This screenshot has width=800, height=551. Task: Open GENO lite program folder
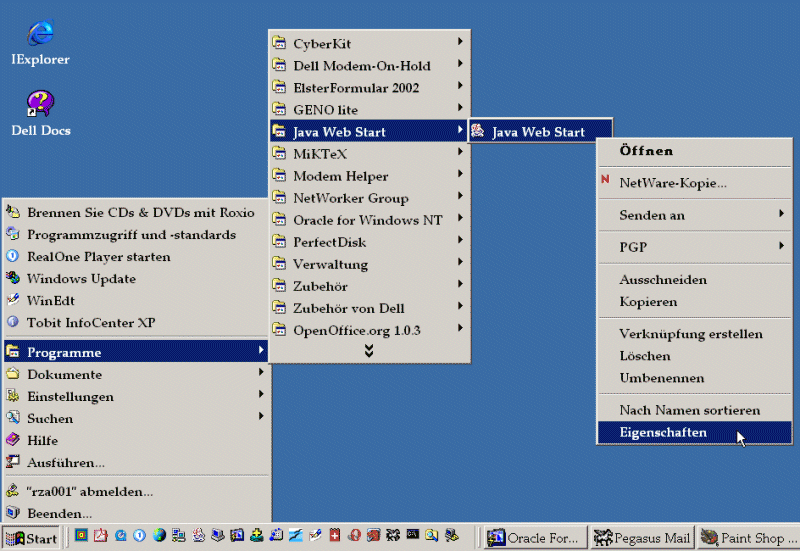pyautogui.click(x=369, y=109)
